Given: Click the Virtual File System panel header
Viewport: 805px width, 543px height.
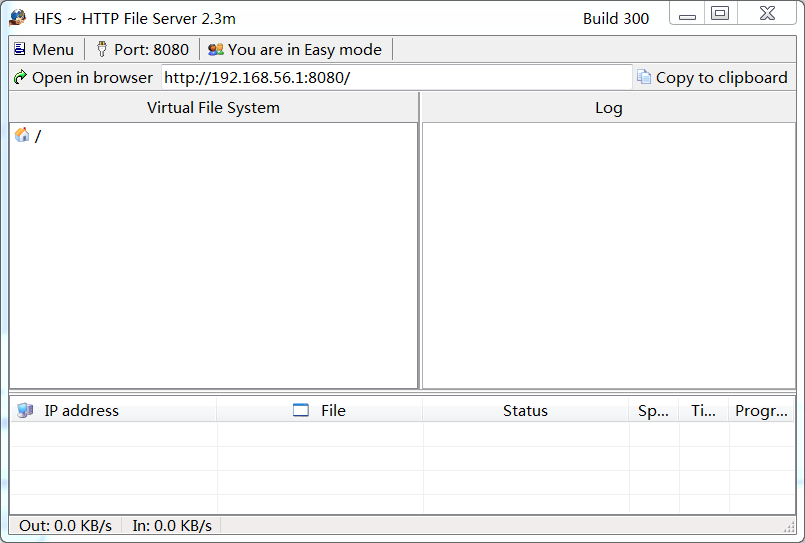Looking at the screenshot, I should click(x=213, y=107).
